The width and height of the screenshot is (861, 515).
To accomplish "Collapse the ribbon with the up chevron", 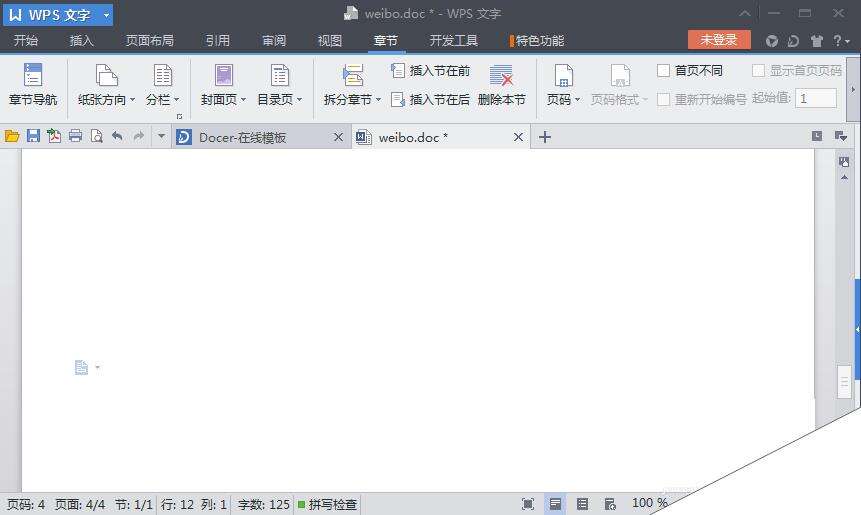I will (x=745, y=14).
